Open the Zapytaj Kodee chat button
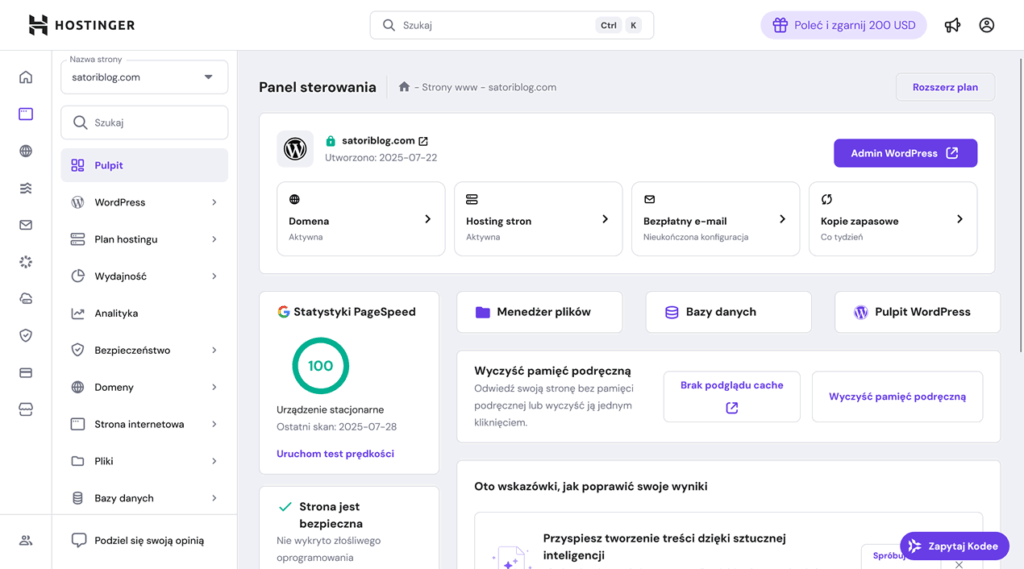Image resolution: width=1024 pixels, height=569 pixels. pos(954,546)
